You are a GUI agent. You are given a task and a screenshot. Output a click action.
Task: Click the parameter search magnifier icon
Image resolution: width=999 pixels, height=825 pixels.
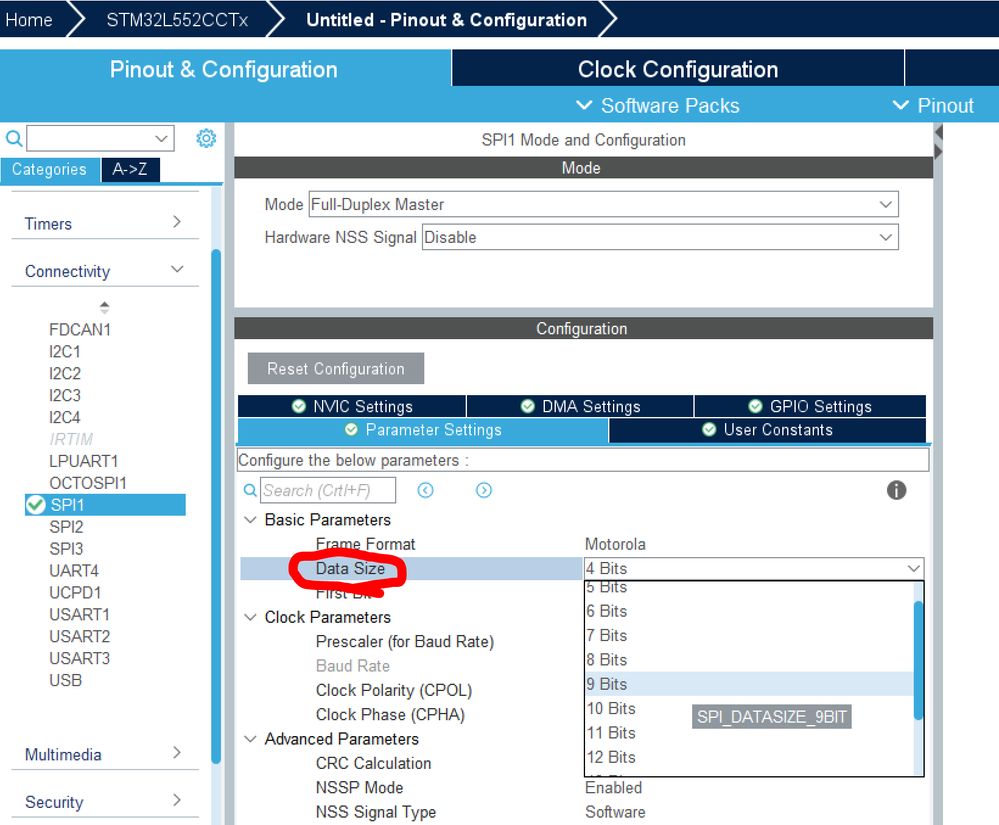tap(250, 490)
